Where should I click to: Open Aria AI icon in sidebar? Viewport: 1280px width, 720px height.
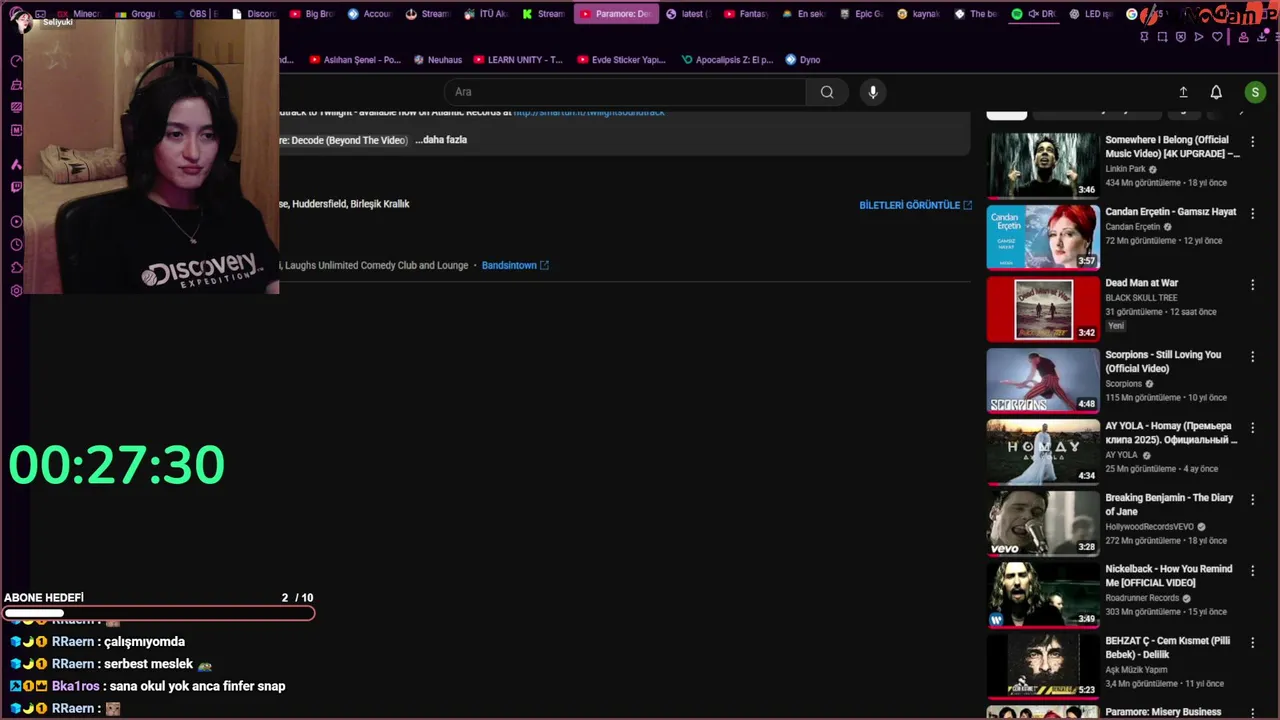point(16,164)
